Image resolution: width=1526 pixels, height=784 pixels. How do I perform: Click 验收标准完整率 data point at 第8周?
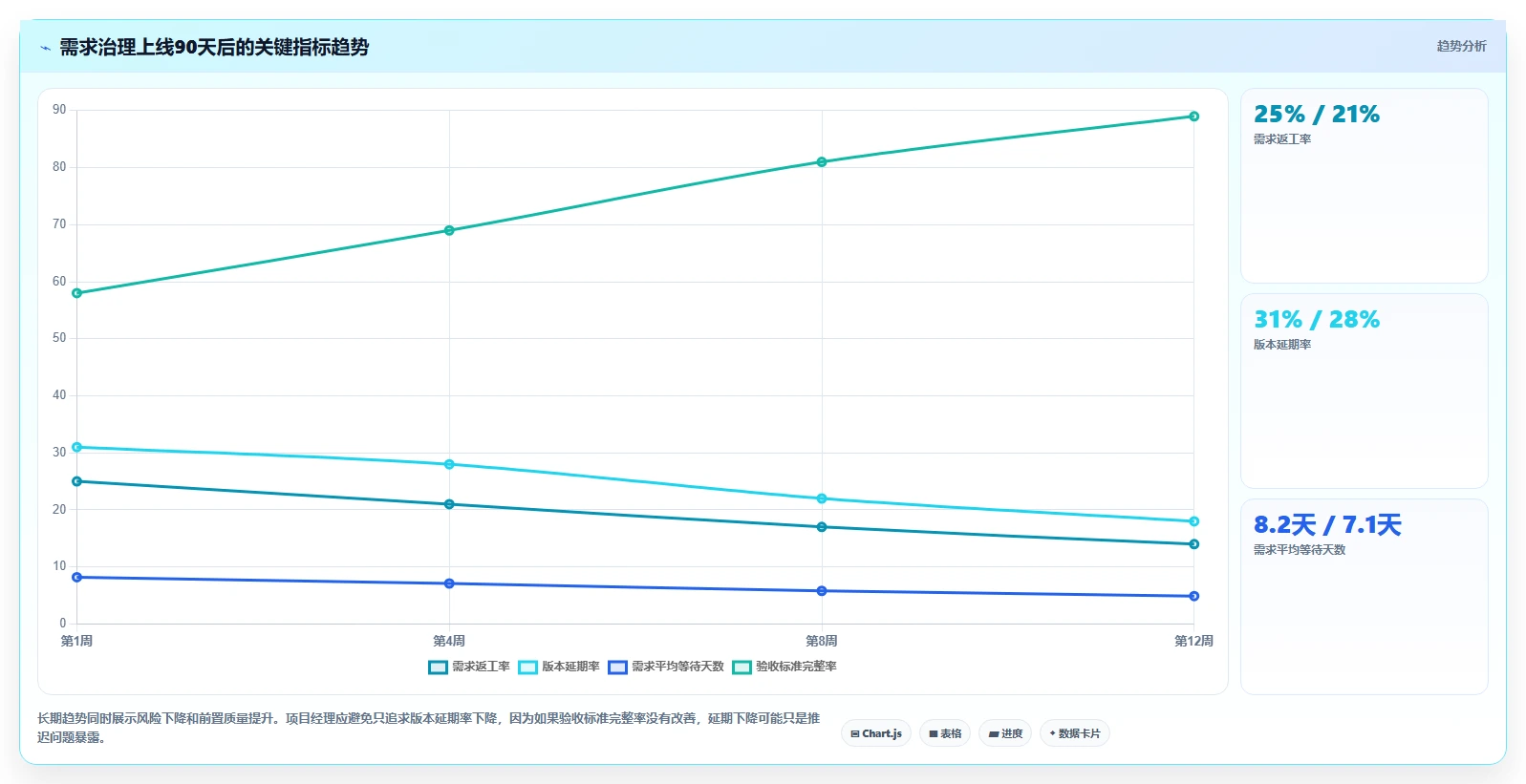pyautogui.click(x=822, y=162)
